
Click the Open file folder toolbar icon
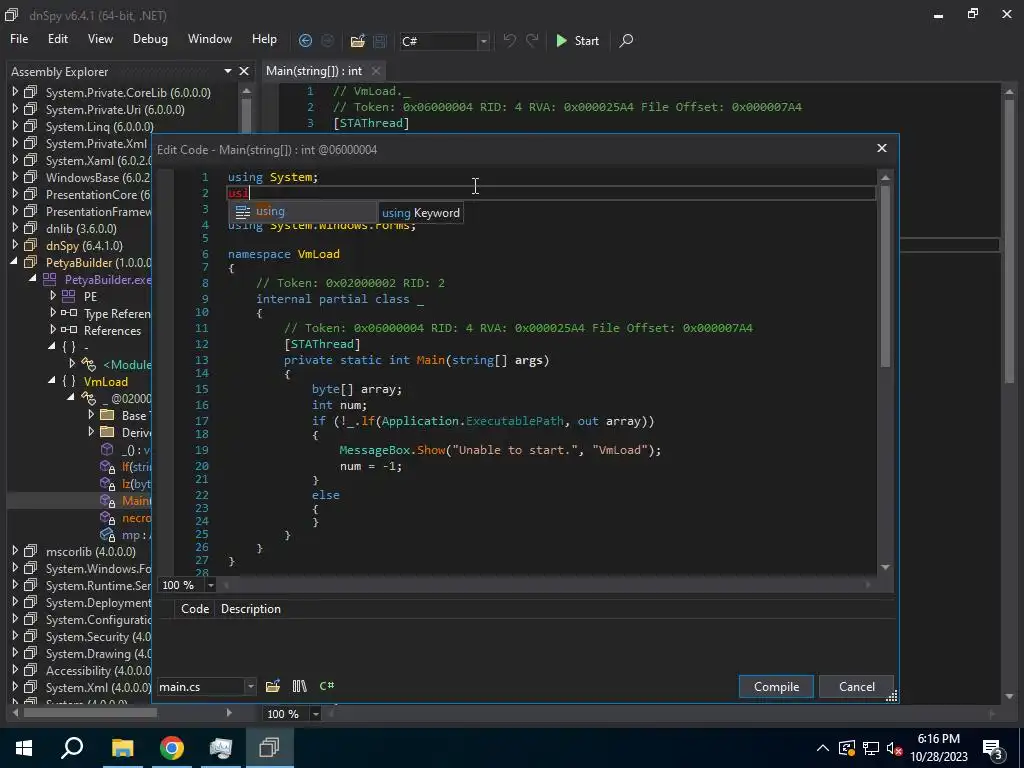tap(357, 40)
